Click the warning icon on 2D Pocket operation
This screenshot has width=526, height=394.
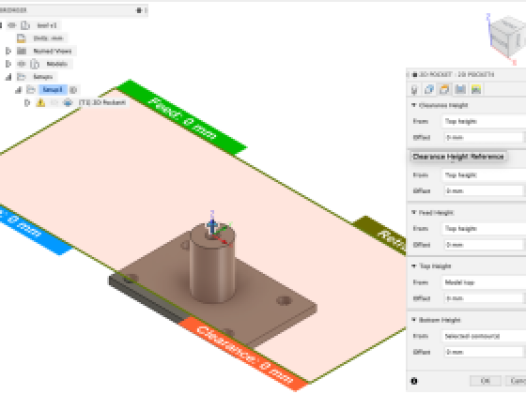point(41,103)
